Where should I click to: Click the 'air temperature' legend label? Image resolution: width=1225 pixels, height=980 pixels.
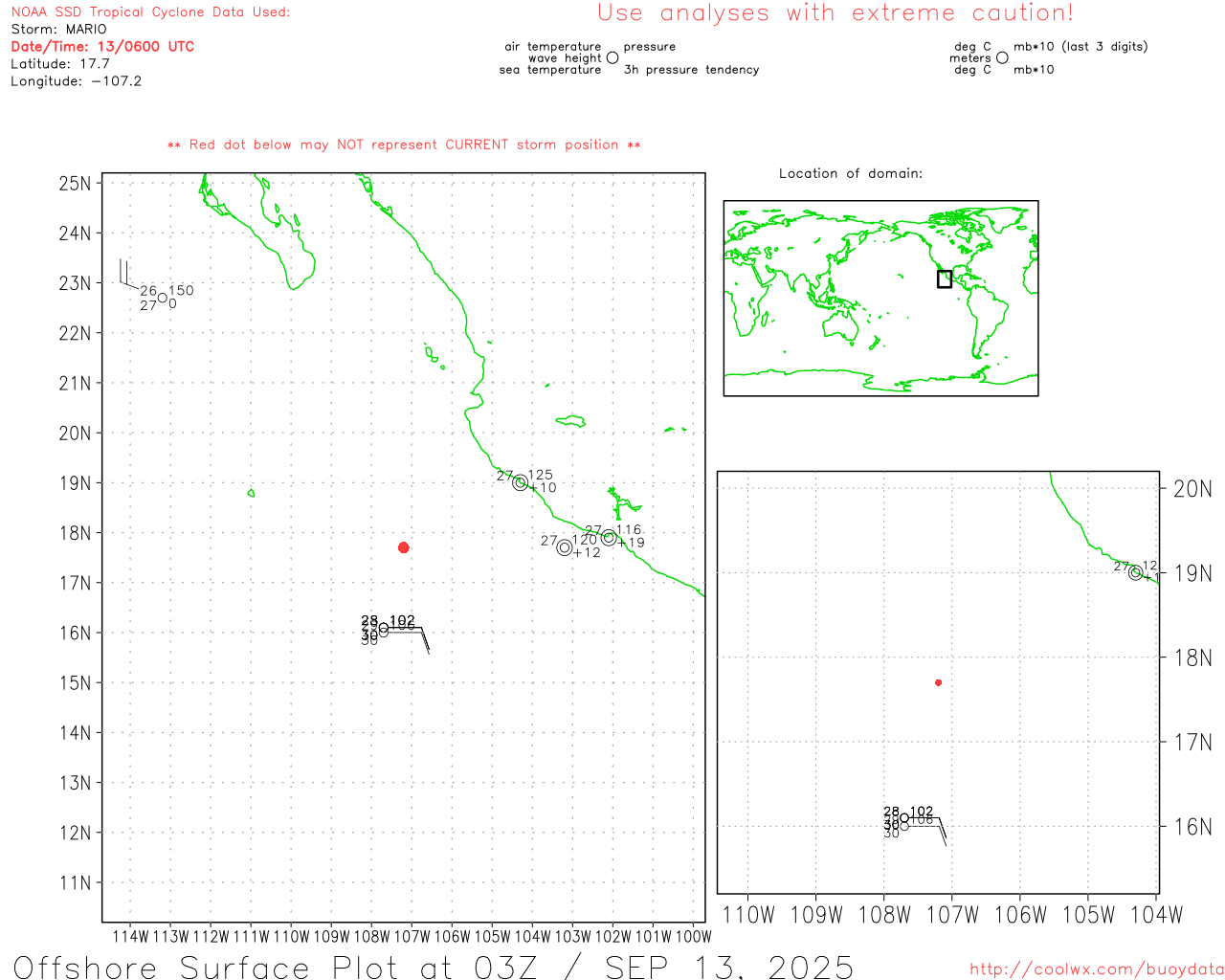[x=553, y=47]
